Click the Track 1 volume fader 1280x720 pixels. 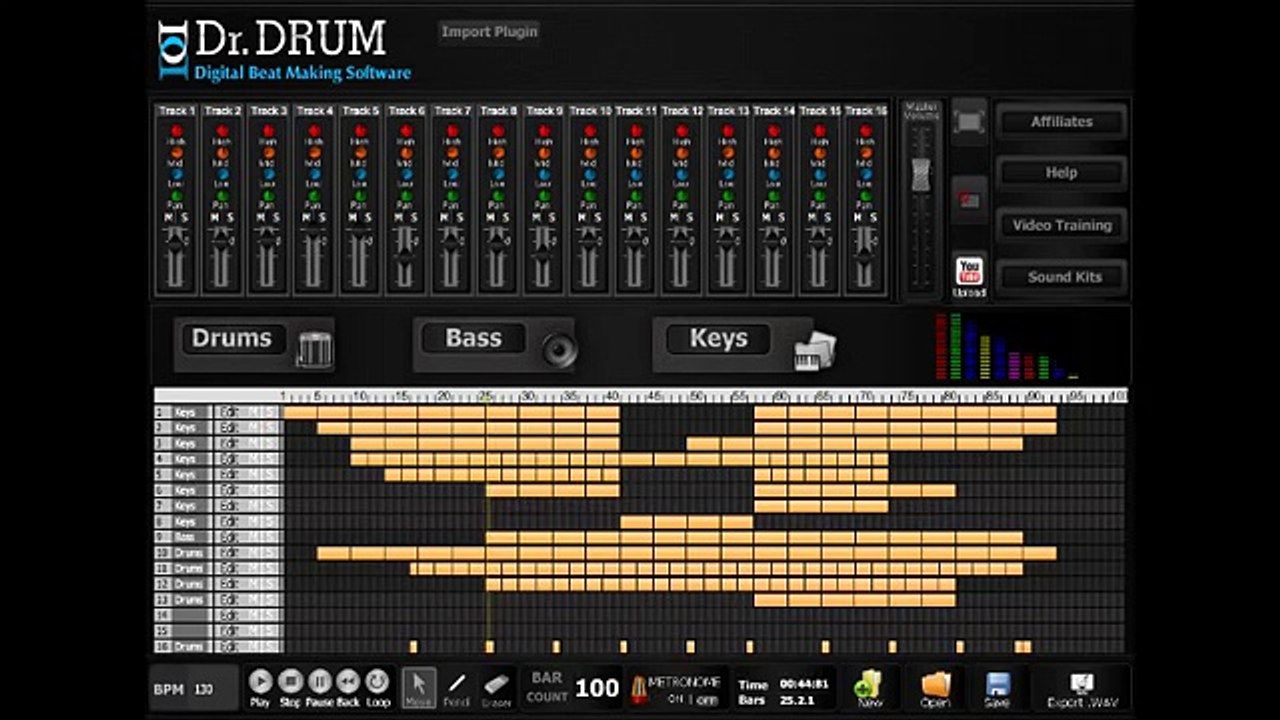tap(175, 243)
